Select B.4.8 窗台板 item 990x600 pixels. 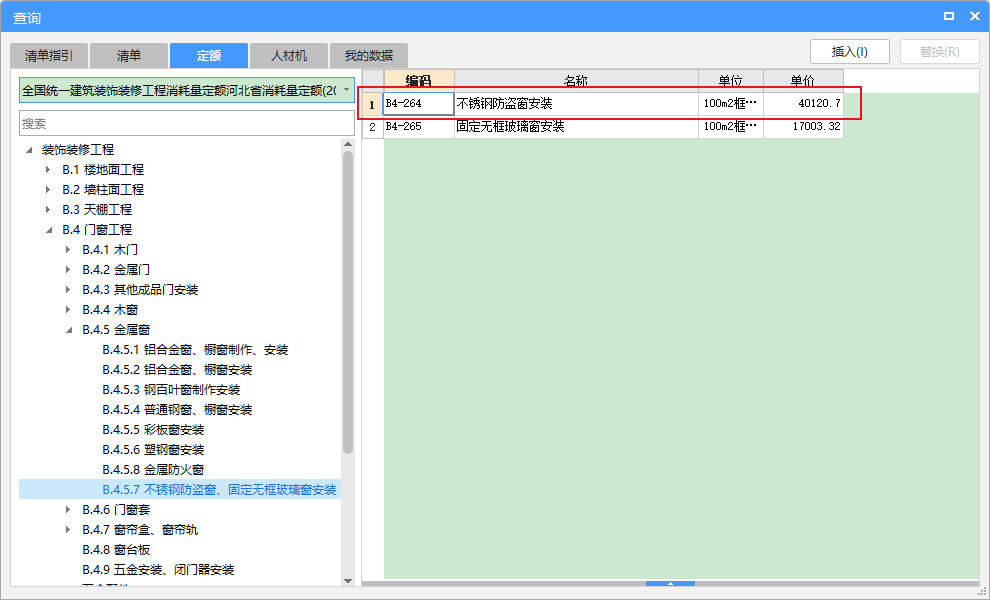(x=116, y=550)
